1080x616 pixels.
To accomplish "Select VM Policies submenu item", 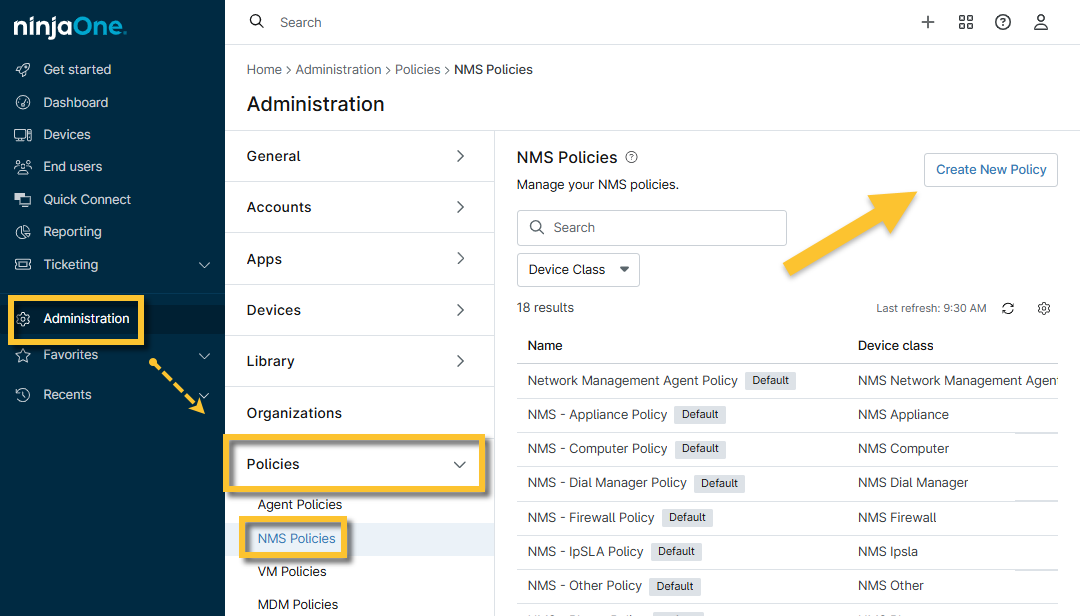I will tap(292, 572).
